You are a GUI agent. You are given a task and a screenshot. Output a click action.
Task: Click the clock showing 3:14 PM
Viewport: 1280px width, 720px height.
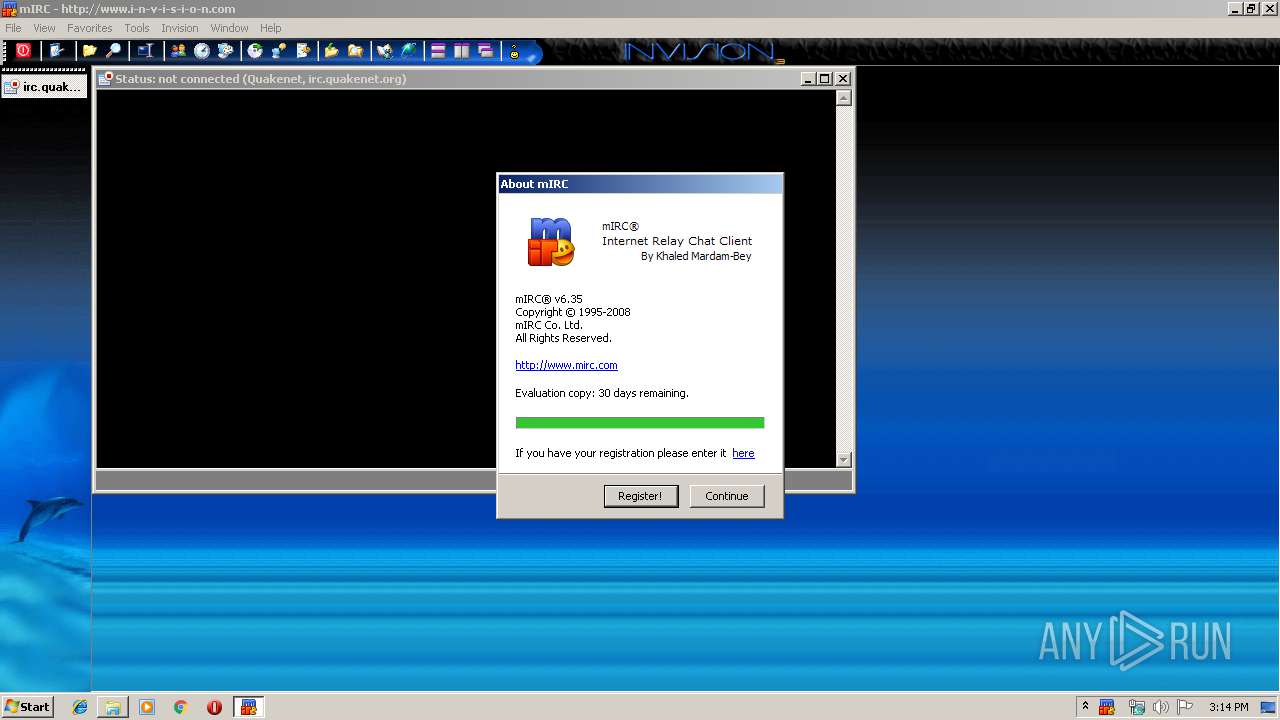[x=1228, y=707]
